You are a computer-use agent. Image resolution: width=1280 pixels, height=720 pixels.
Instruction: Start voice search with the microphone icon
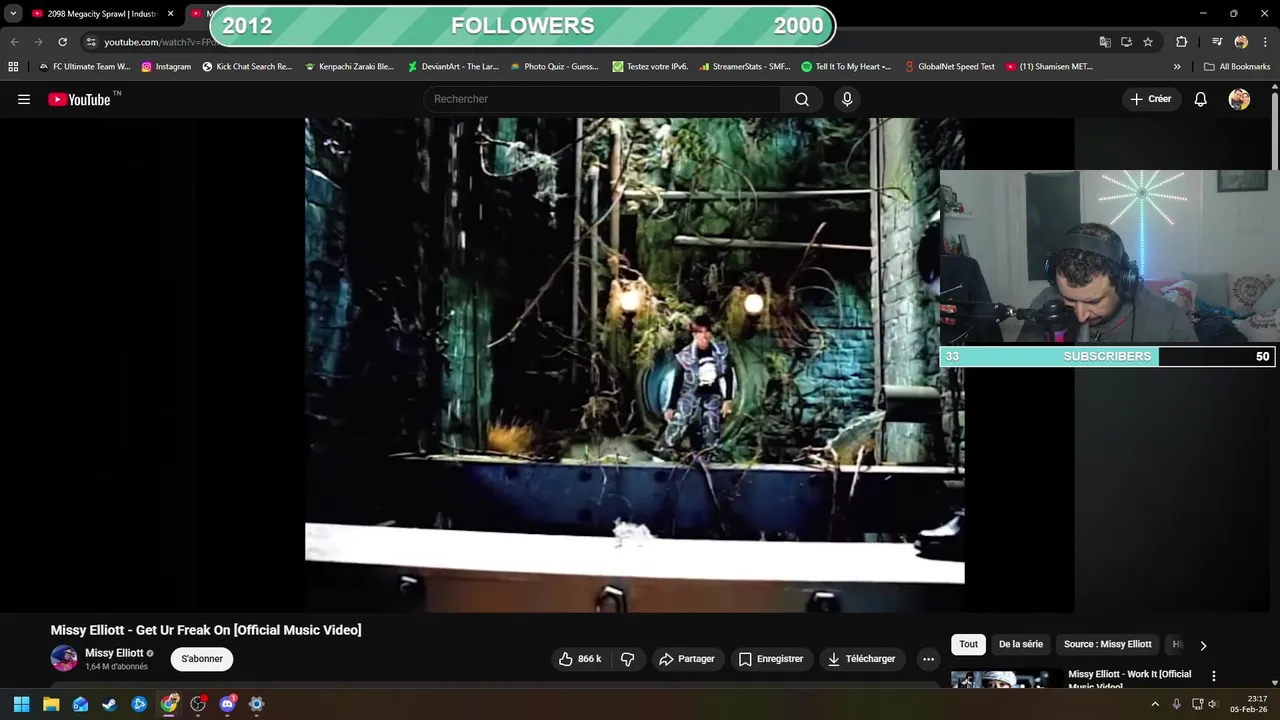[847, 99]
